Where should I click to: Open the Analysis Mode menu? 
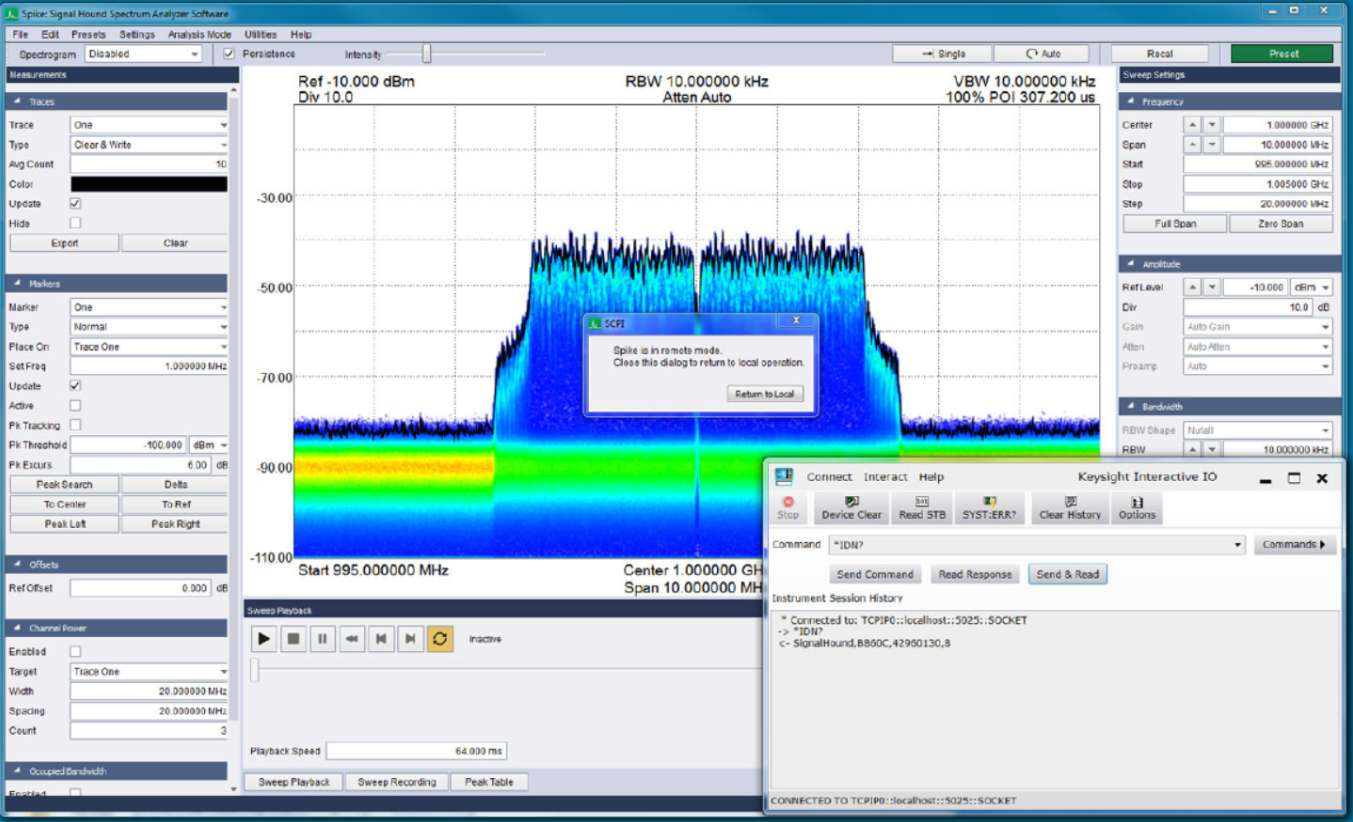199,35
